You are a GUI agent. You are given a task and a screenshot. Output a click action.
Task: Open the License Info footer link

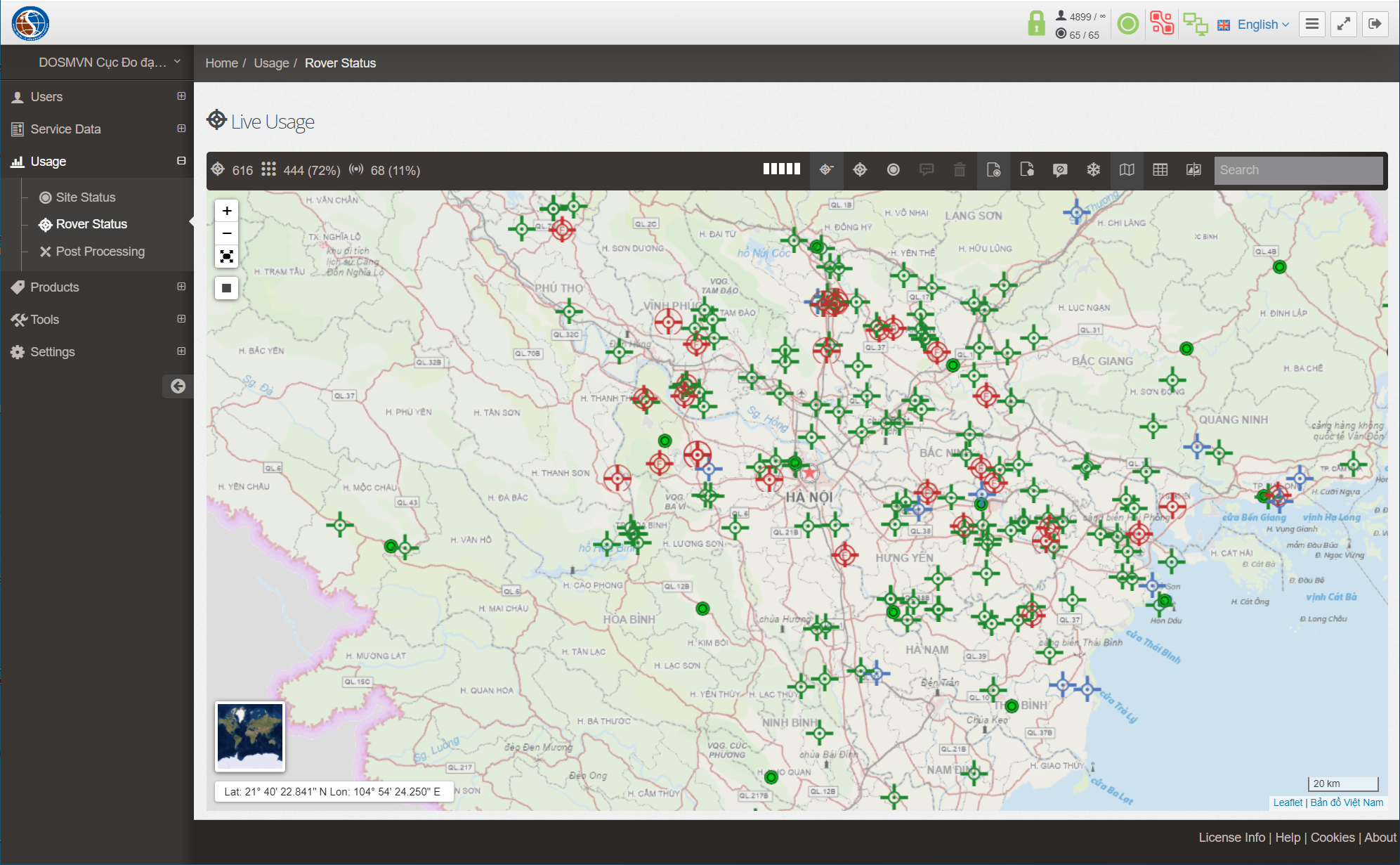pos(1231,838)
